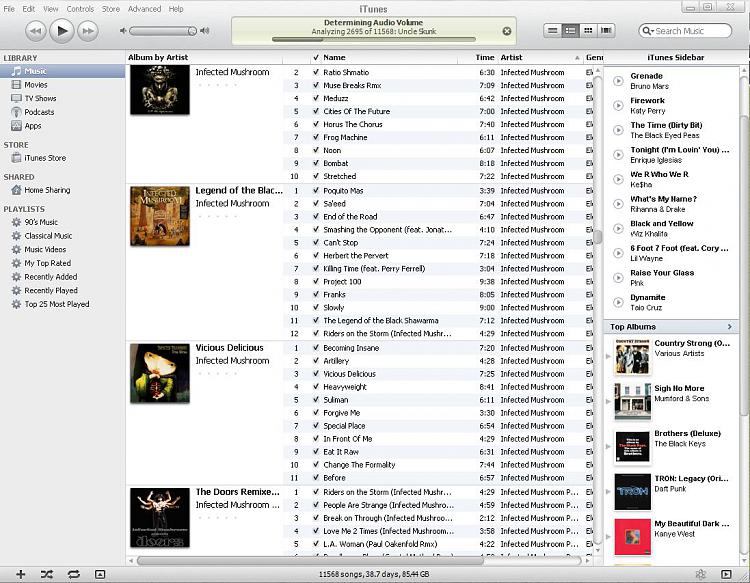The width and height of the screenshot is (750, 583).
Task: Open the Genius atom icon
Action: click(x=701, y=574)
